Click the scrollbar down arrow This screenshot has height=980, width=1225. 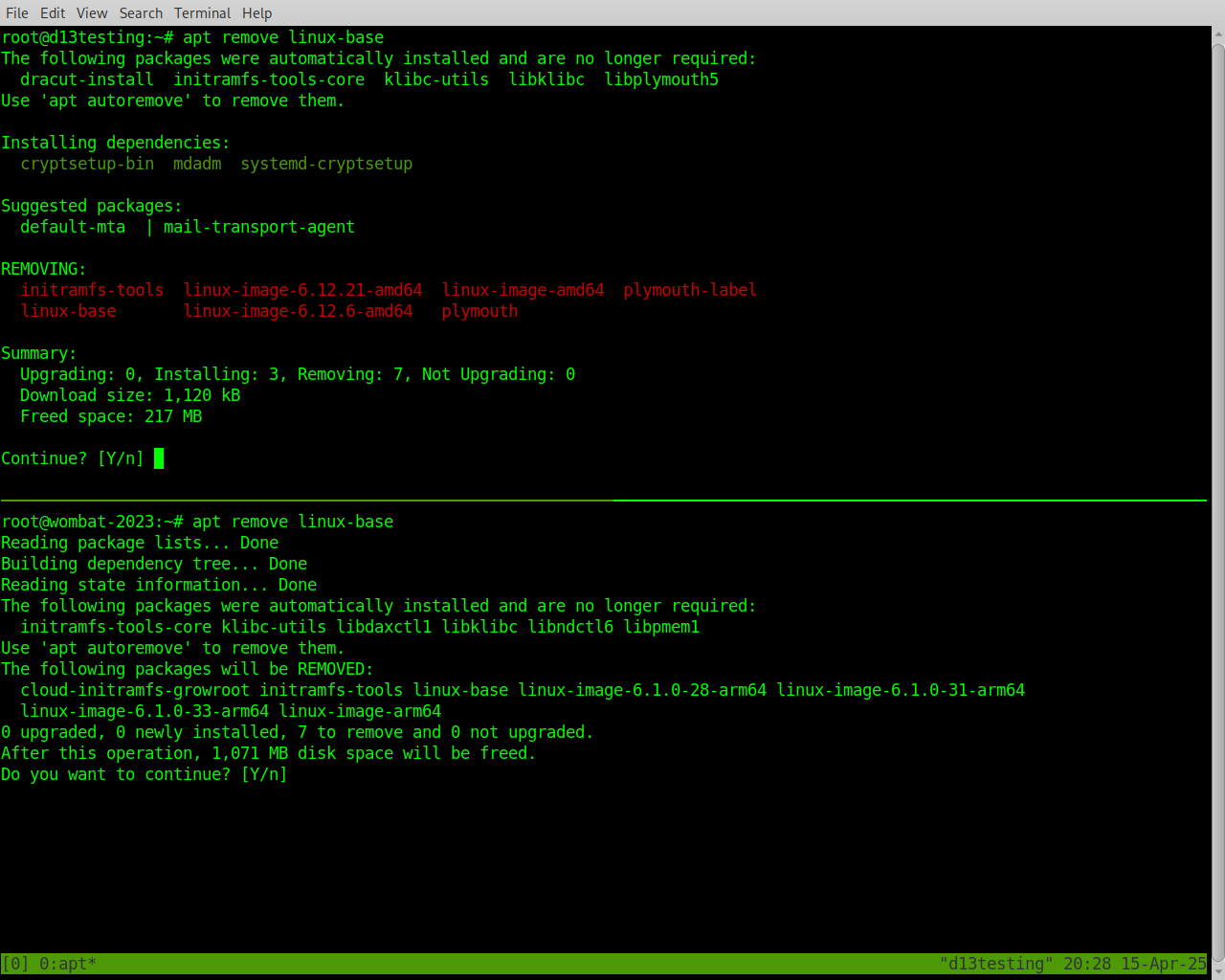(1217, 971)
